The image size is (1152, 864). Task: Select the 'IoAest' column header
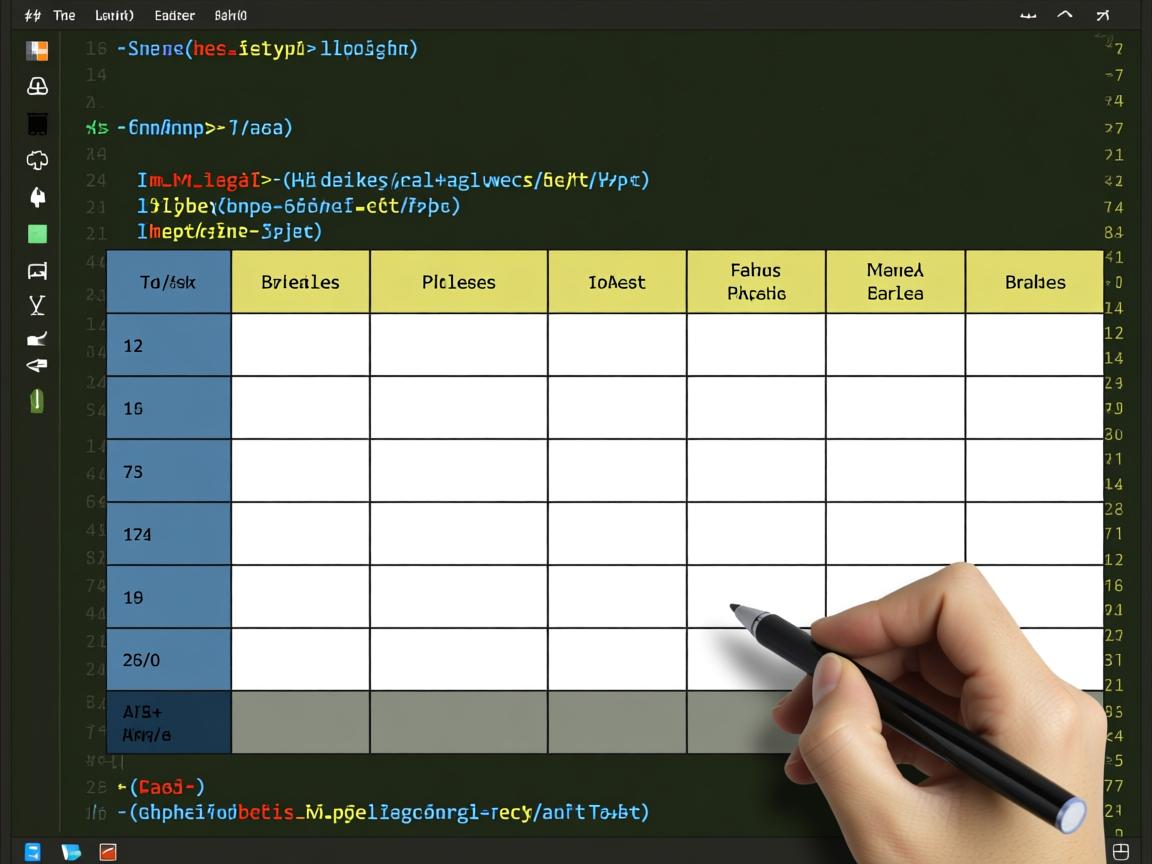coord(617,282)
